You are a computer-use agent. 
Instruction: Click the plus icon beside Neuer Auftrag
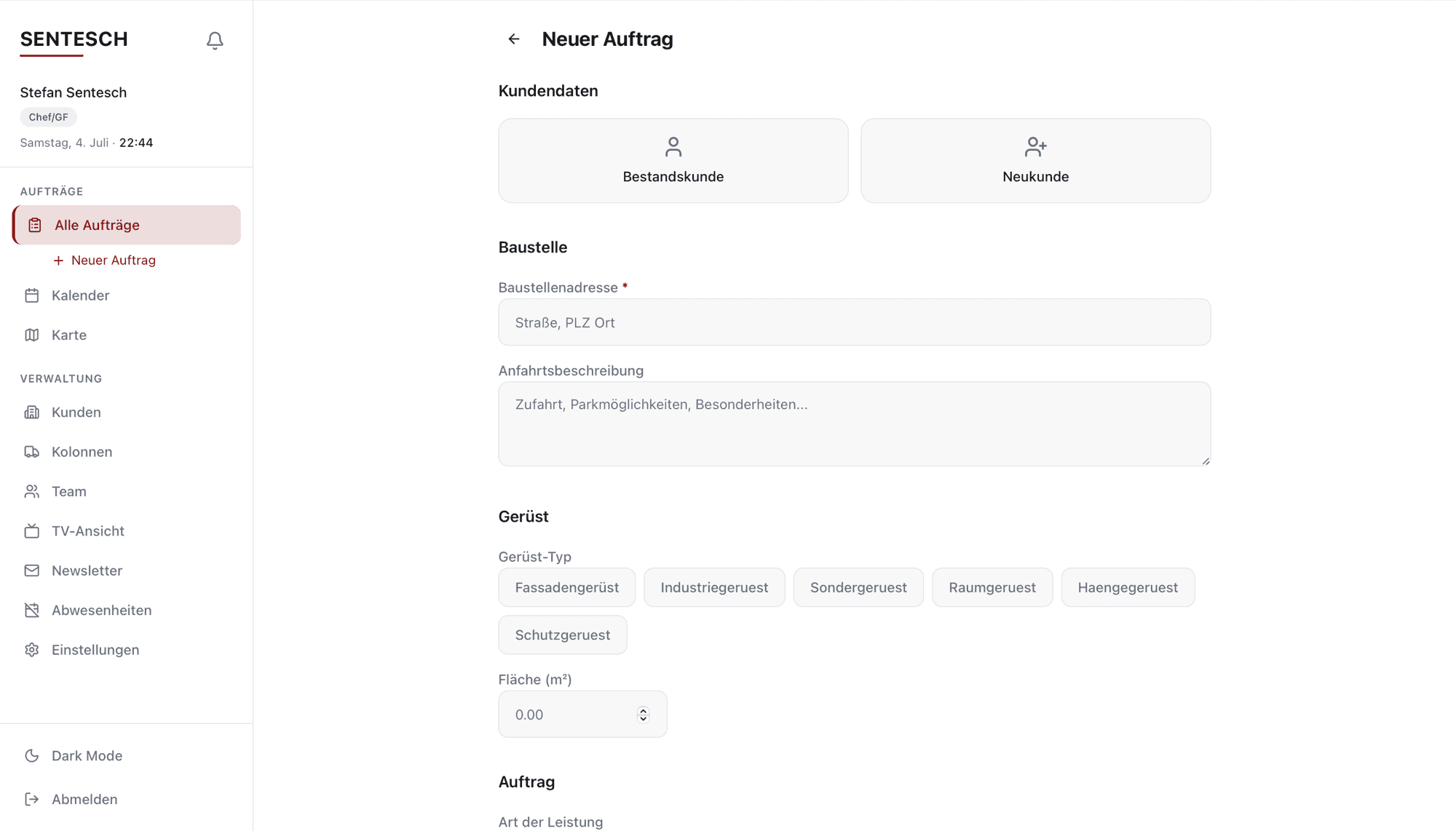point(58,261)
